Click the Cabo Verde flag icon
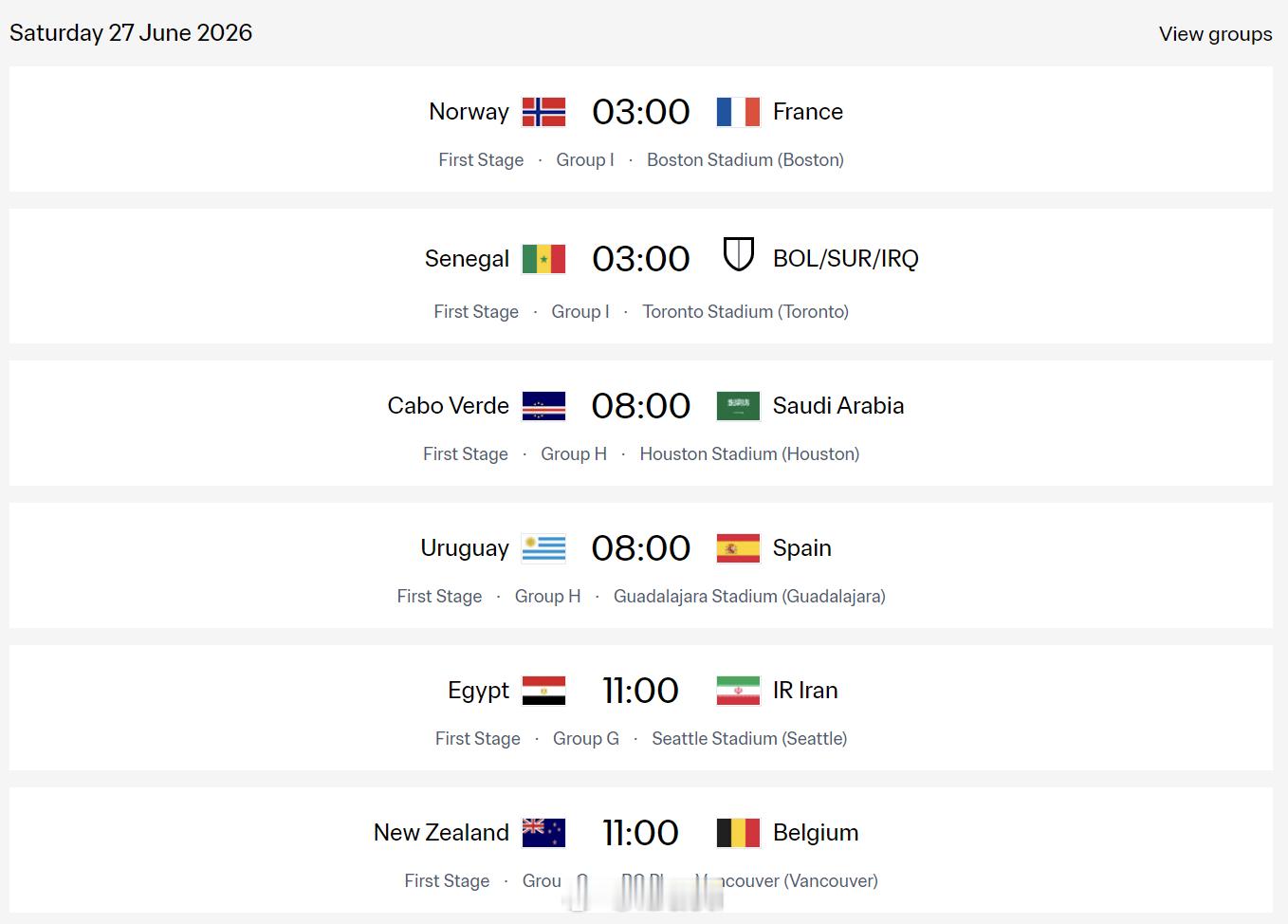 [x=543, y=406]
